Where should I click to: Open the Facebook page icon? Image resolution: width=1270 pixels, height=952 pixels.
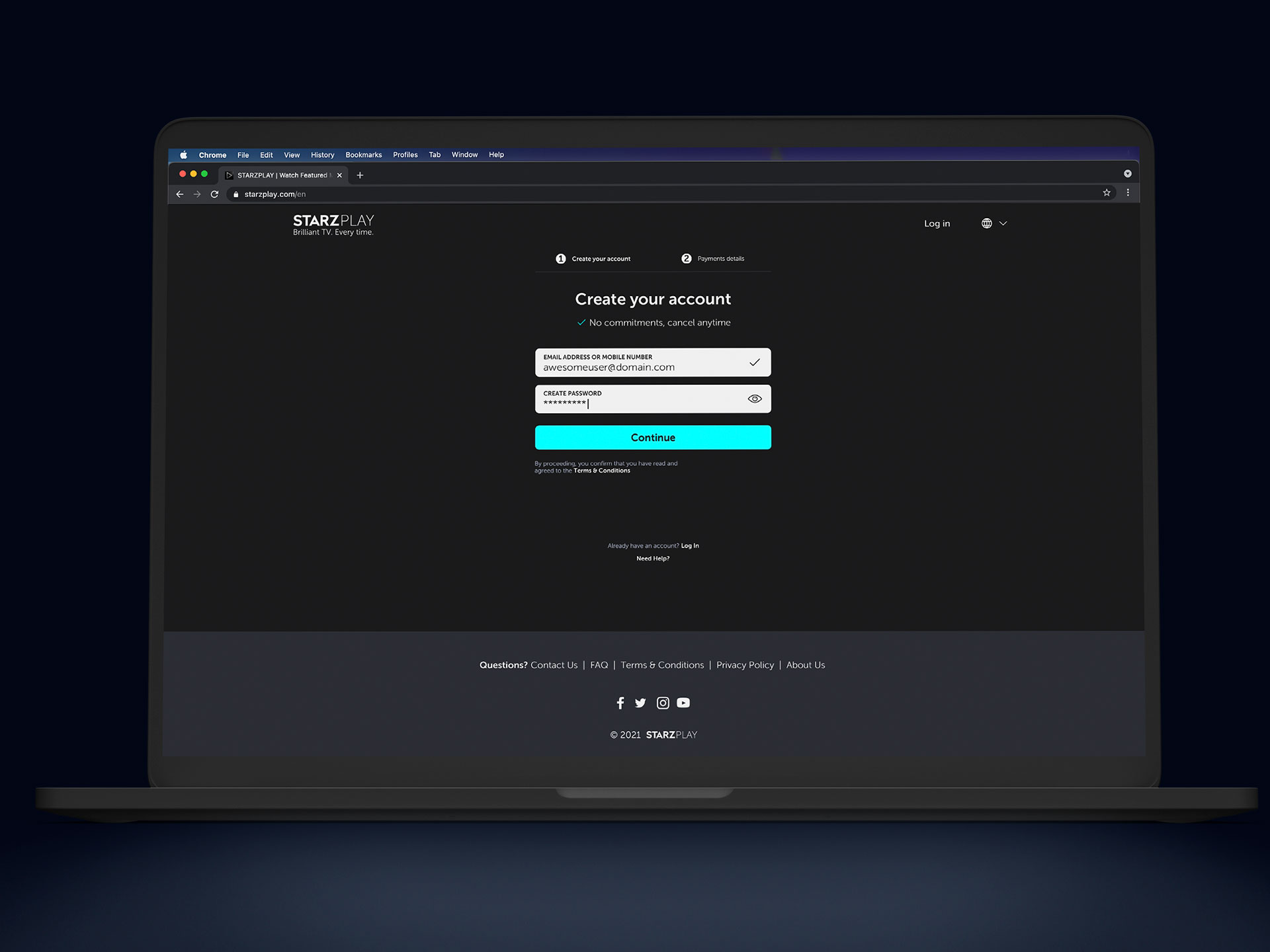pos(620,703)
